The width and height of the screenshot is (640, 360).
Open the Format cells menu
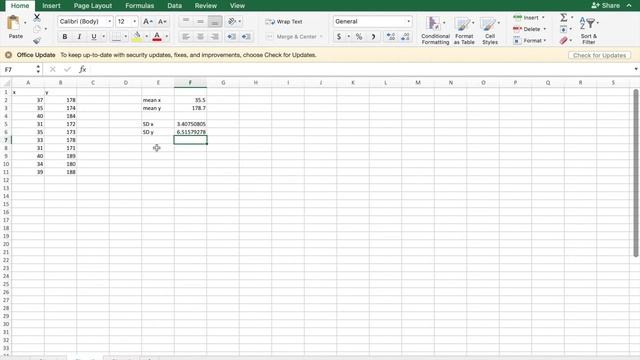pyautogui.click(x=530, y=40)
